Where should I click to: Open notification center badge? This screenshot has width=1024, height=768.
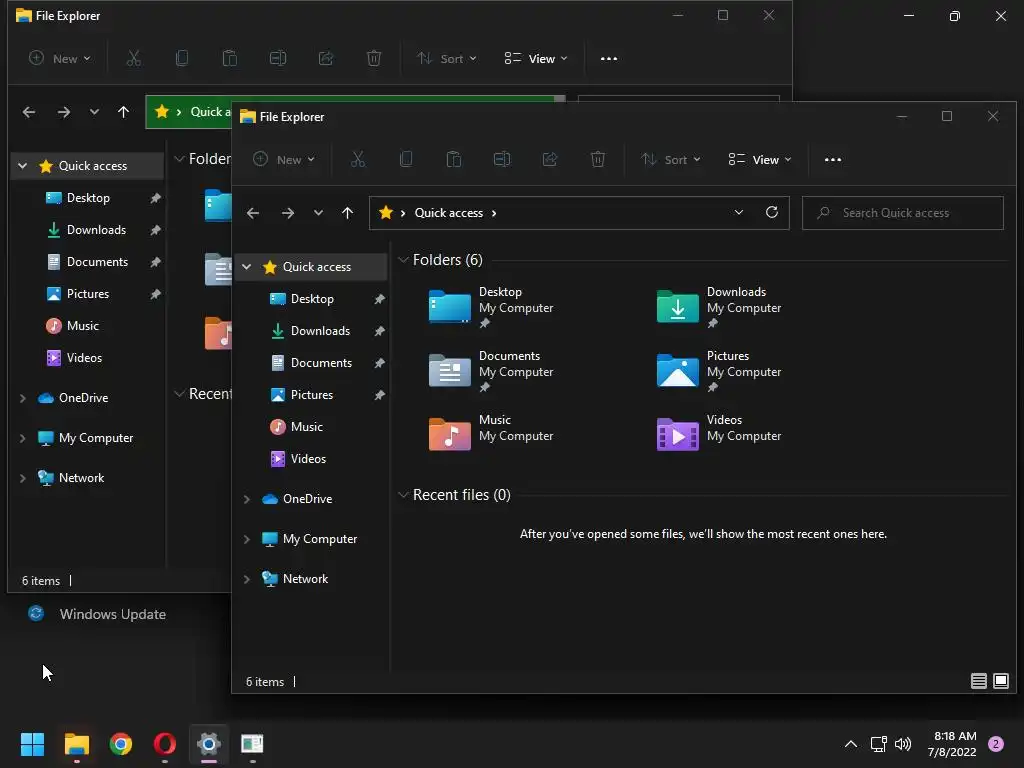996,744
